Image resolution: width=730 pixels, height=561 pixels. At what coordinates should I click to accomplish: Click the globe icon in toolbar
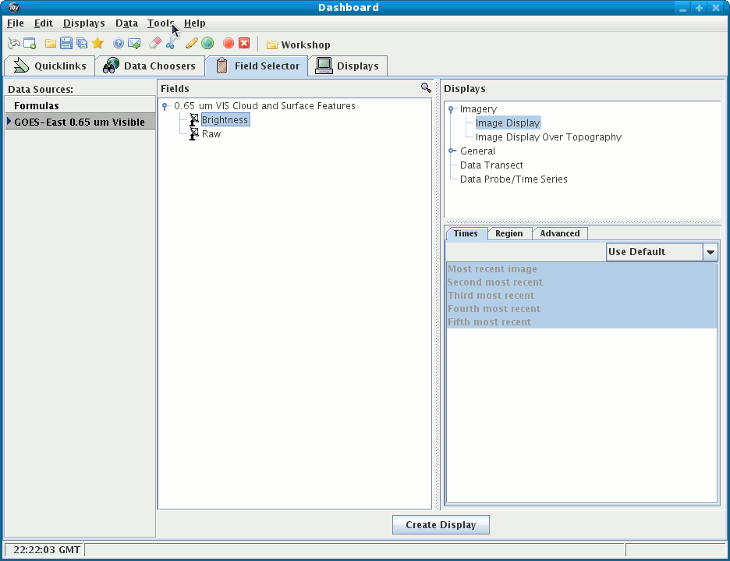(208, 44)
